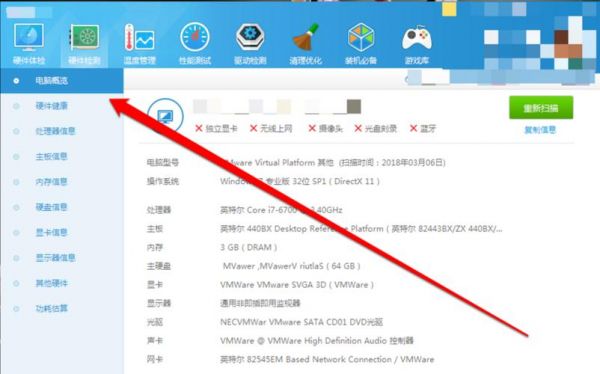Click the computer monitor icon beside feature list
The height and width of the screenshot is (374, 600).
tap(165, 116)
